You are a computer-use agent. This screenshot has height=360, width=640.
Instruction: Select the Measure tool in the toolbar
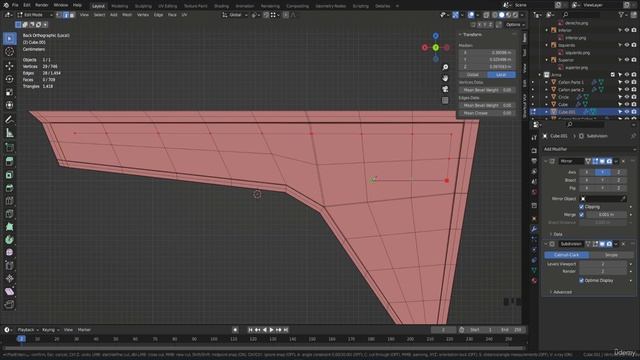point(9,133)
